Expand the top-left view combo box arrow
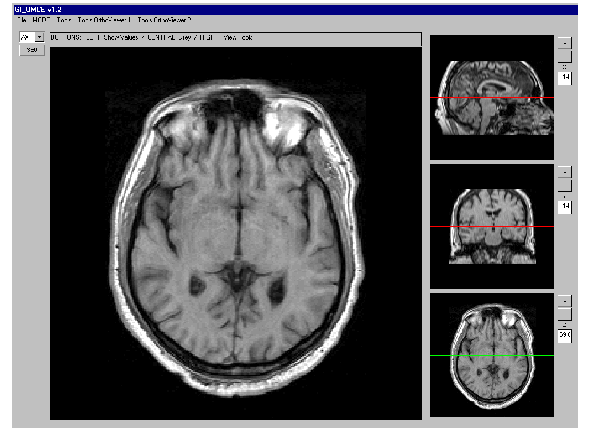This screenshot has width=591, height=433. coord(40,37)
